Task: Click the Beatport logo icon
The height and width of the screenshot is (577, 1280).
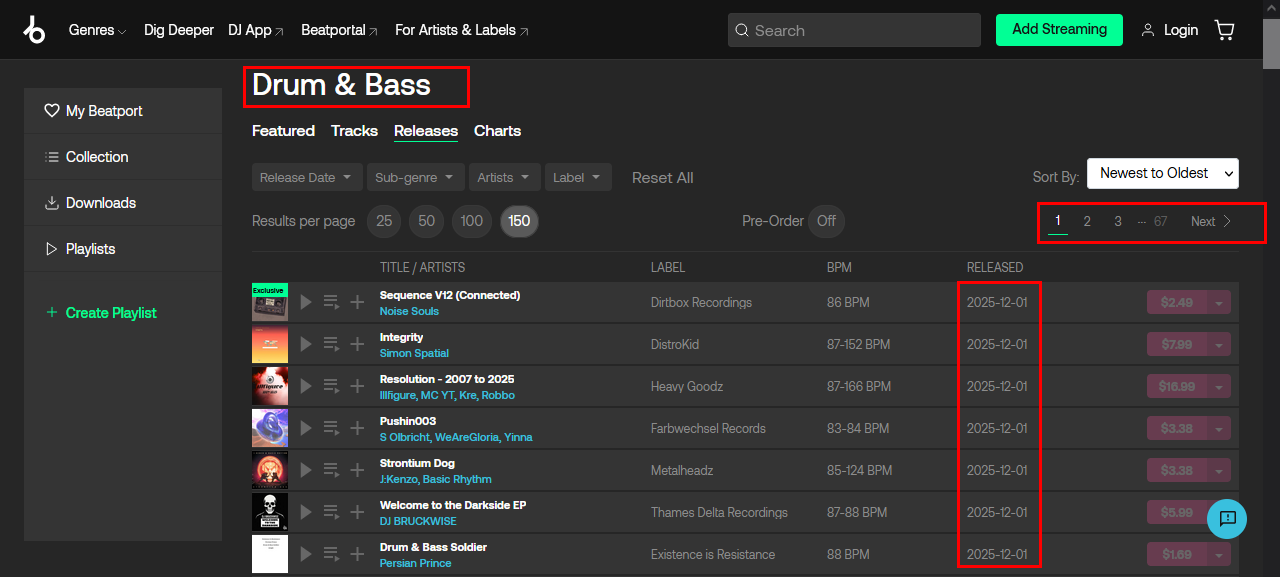Action: [34, 30]
